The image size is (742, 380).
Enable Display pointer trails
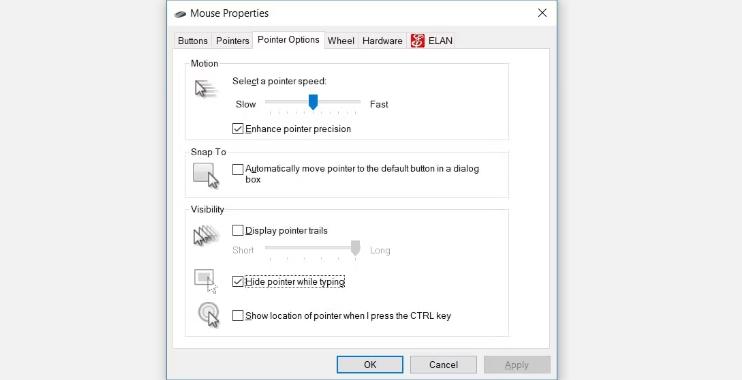pyautogui.click(x=238, y=230)
